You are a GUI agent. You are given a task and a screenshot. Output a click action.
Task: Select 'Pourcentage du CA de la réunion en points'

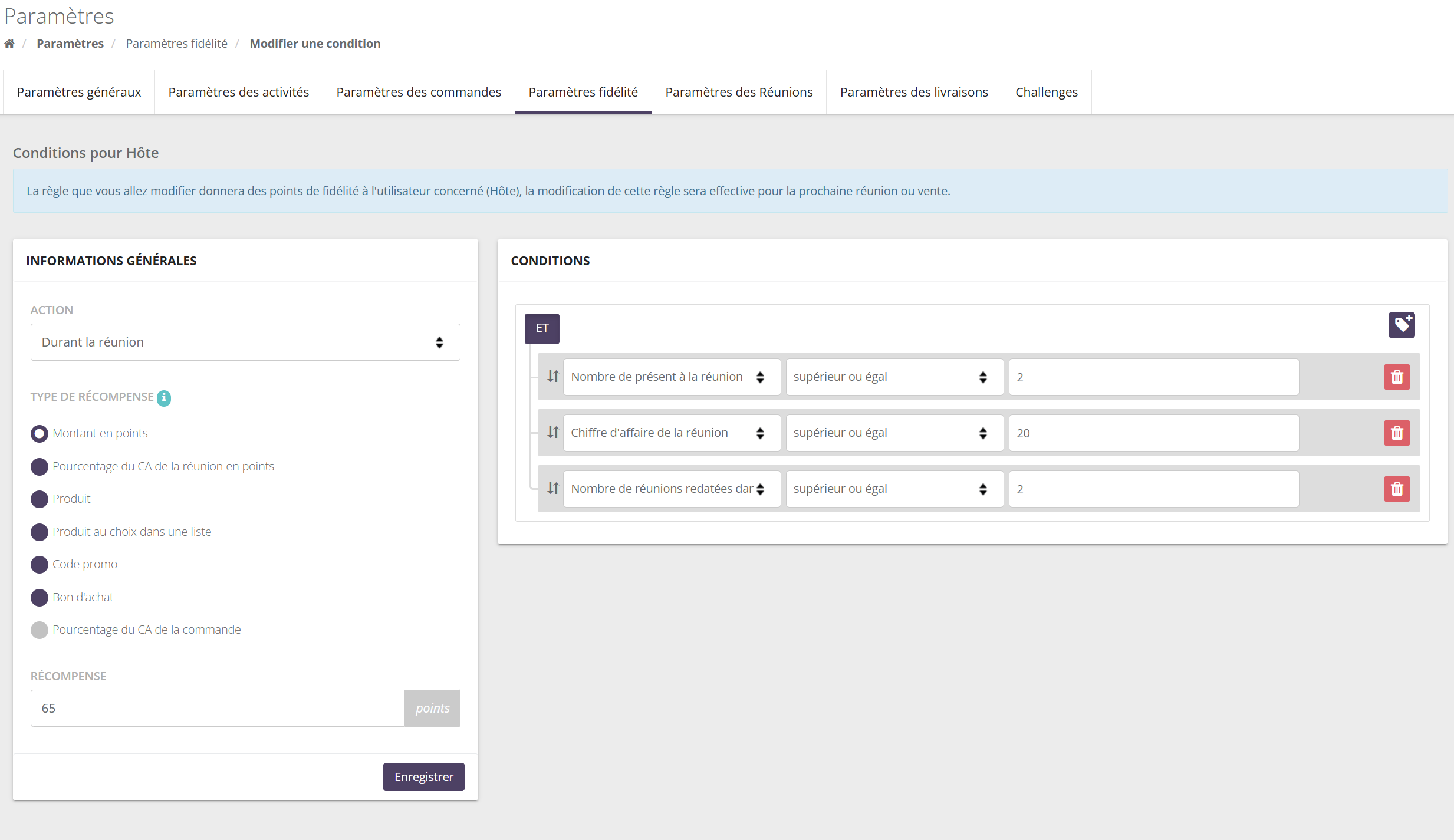[x=39, y=467]
